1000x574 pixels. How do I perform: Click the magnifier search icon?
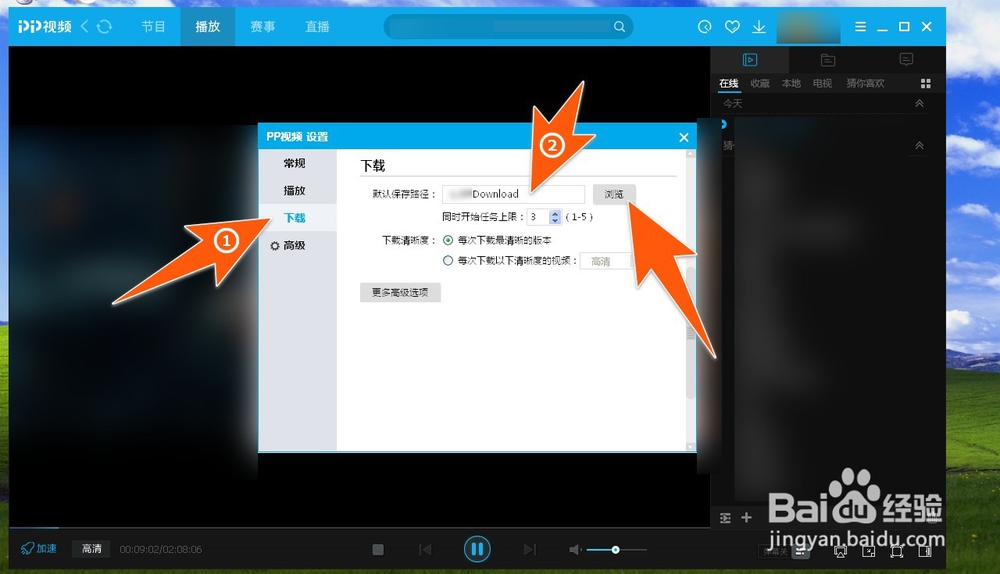coord(619,27)
